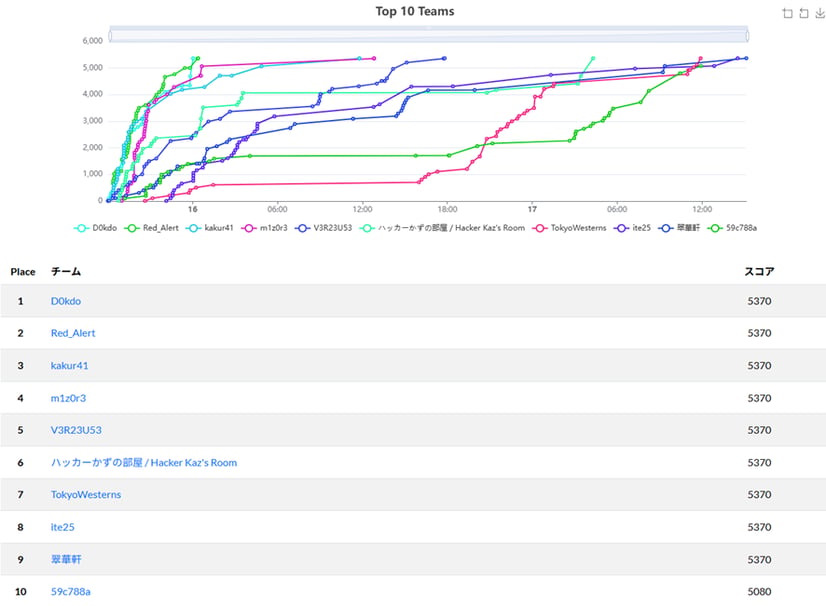Open V3R23U53 team link in table
The height and width of the screenshot is (606, 826).
pos(76,430)
